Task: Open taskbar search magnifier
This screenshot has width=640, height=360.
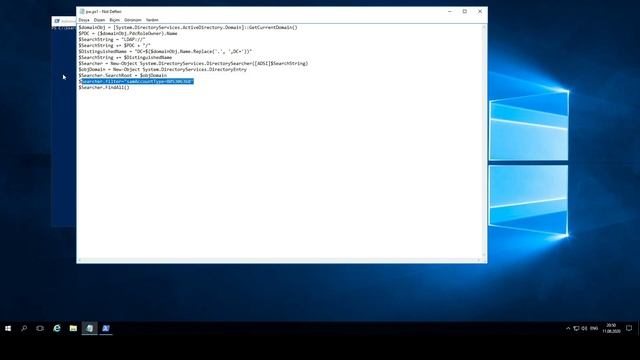Action: point(24,328)
